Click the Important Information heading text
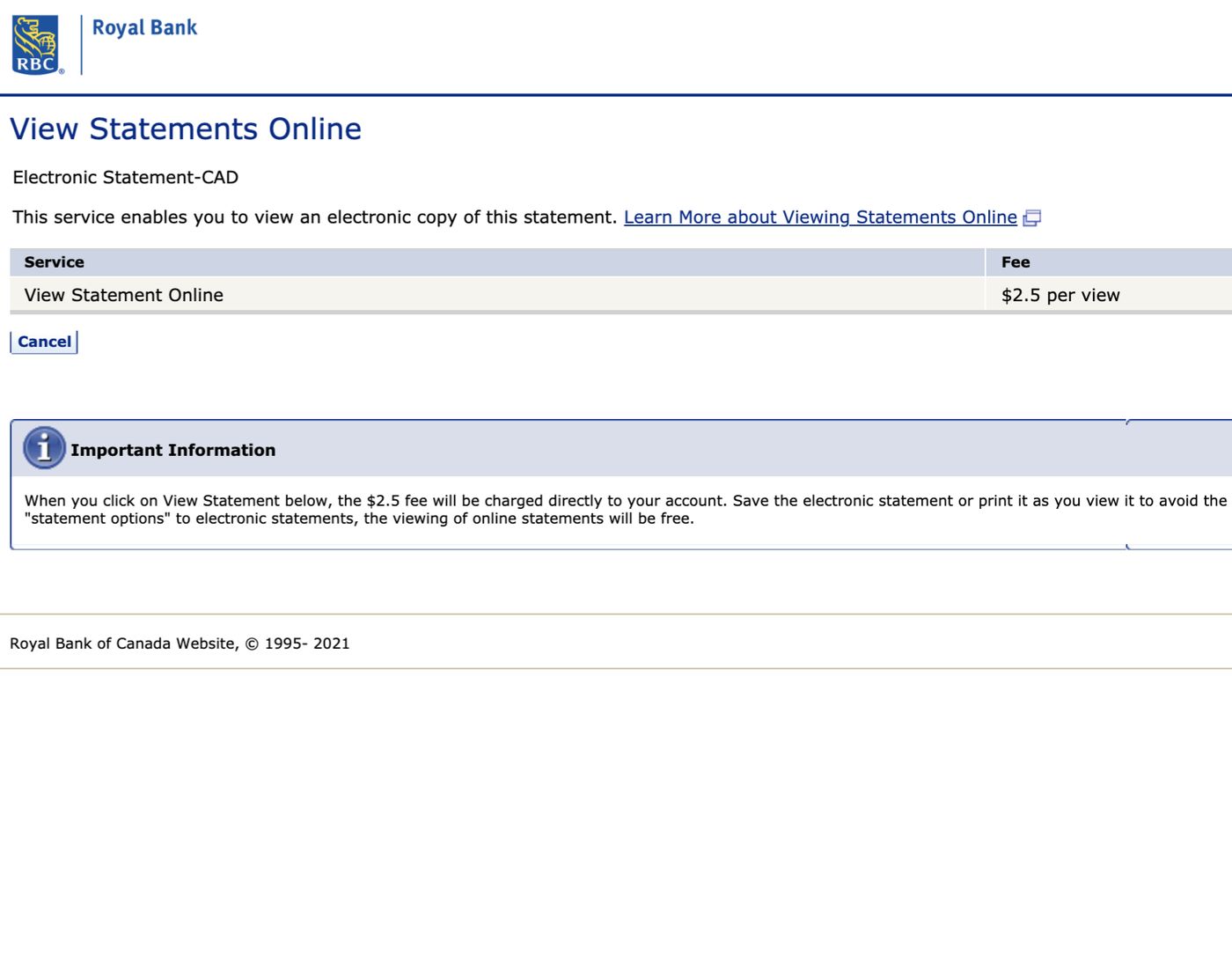Viewport: 1232px width, 964px height. pyautogui.click(x=173, y=450)
